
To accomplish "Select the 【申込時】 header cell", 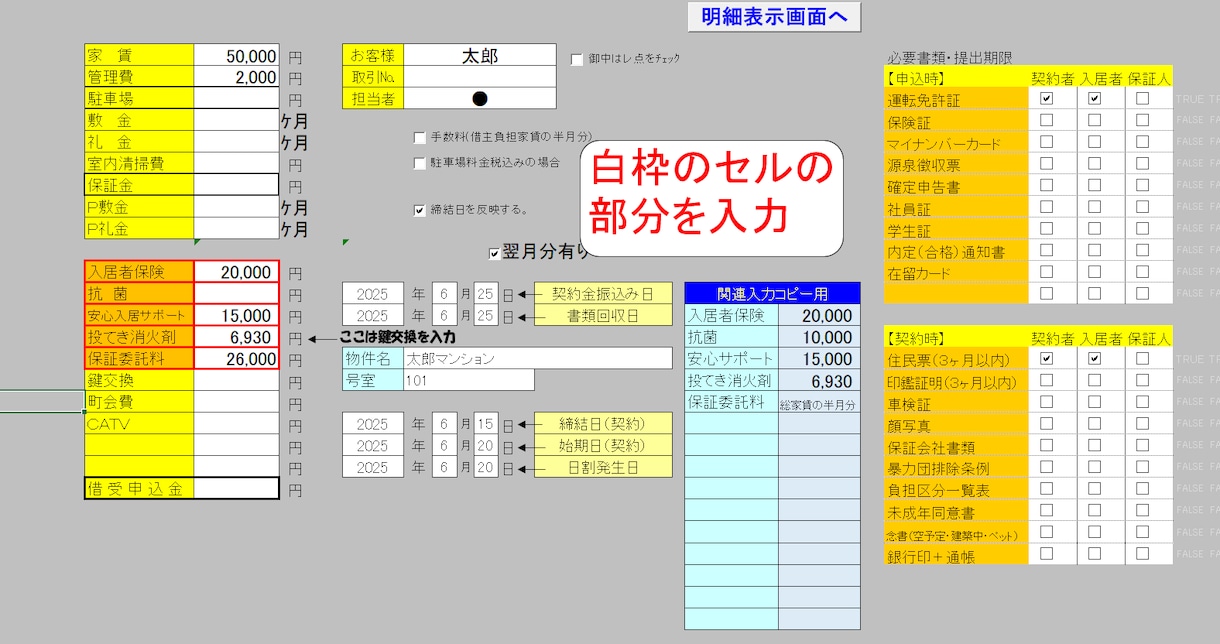I will 957,77.
